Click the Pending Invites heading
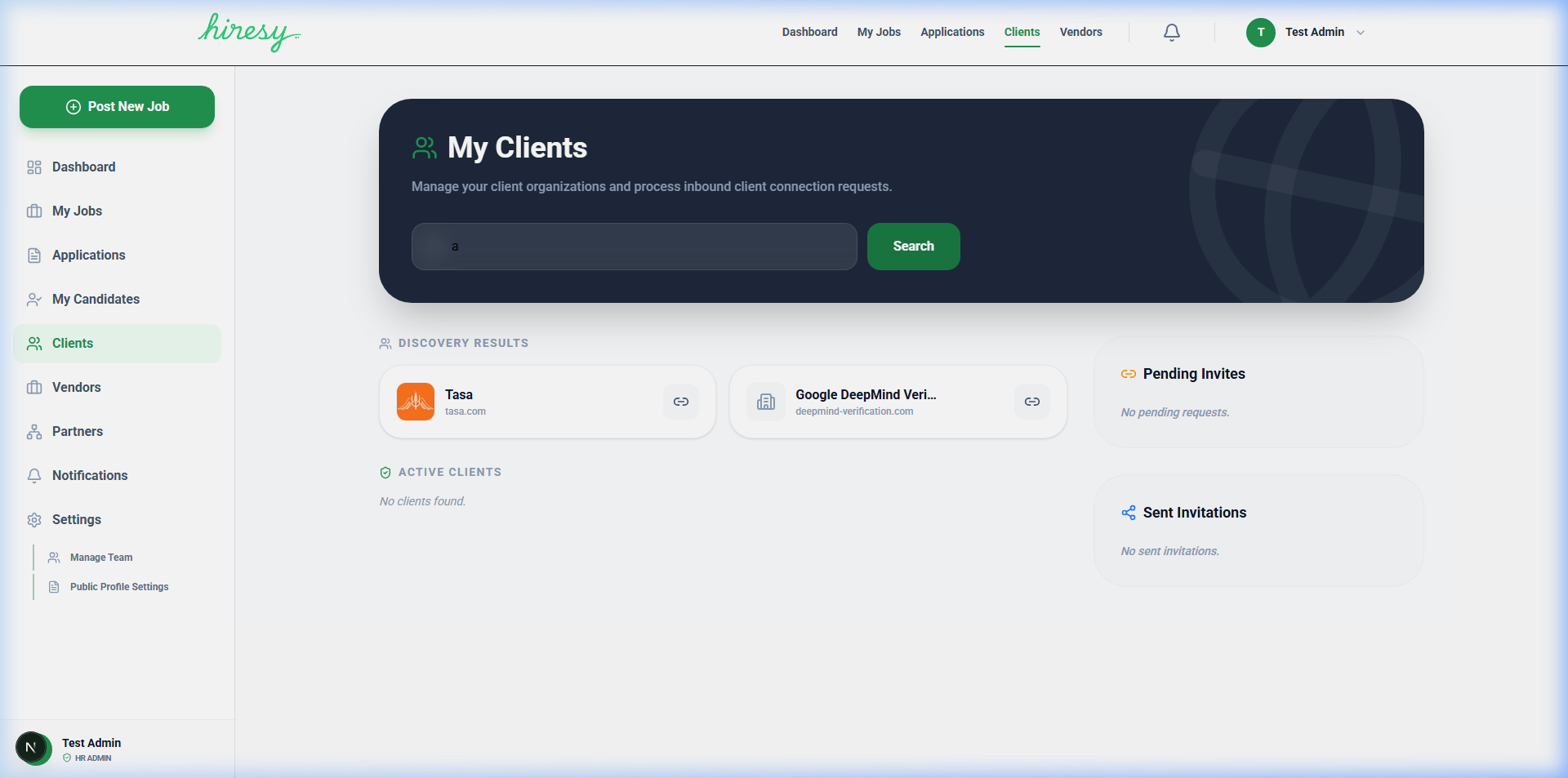Viewport: 1568px width, 778px height. pos(1194,374)
